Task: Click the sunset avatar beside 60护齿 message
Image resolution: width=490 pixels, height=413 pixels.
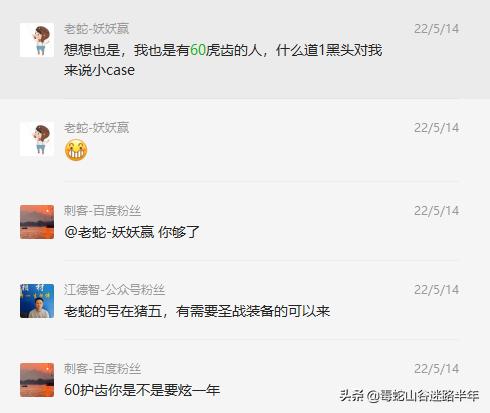Action: (37, 380)
